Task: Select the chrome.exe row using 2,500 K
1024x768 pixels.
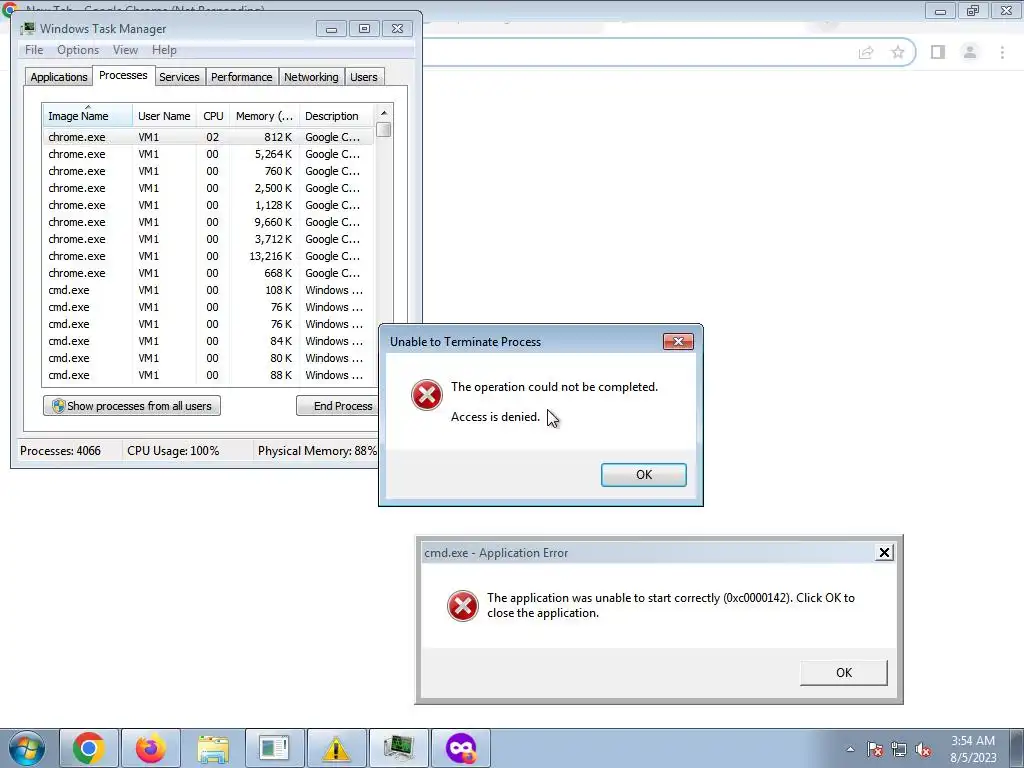Action: coord(208,188)
